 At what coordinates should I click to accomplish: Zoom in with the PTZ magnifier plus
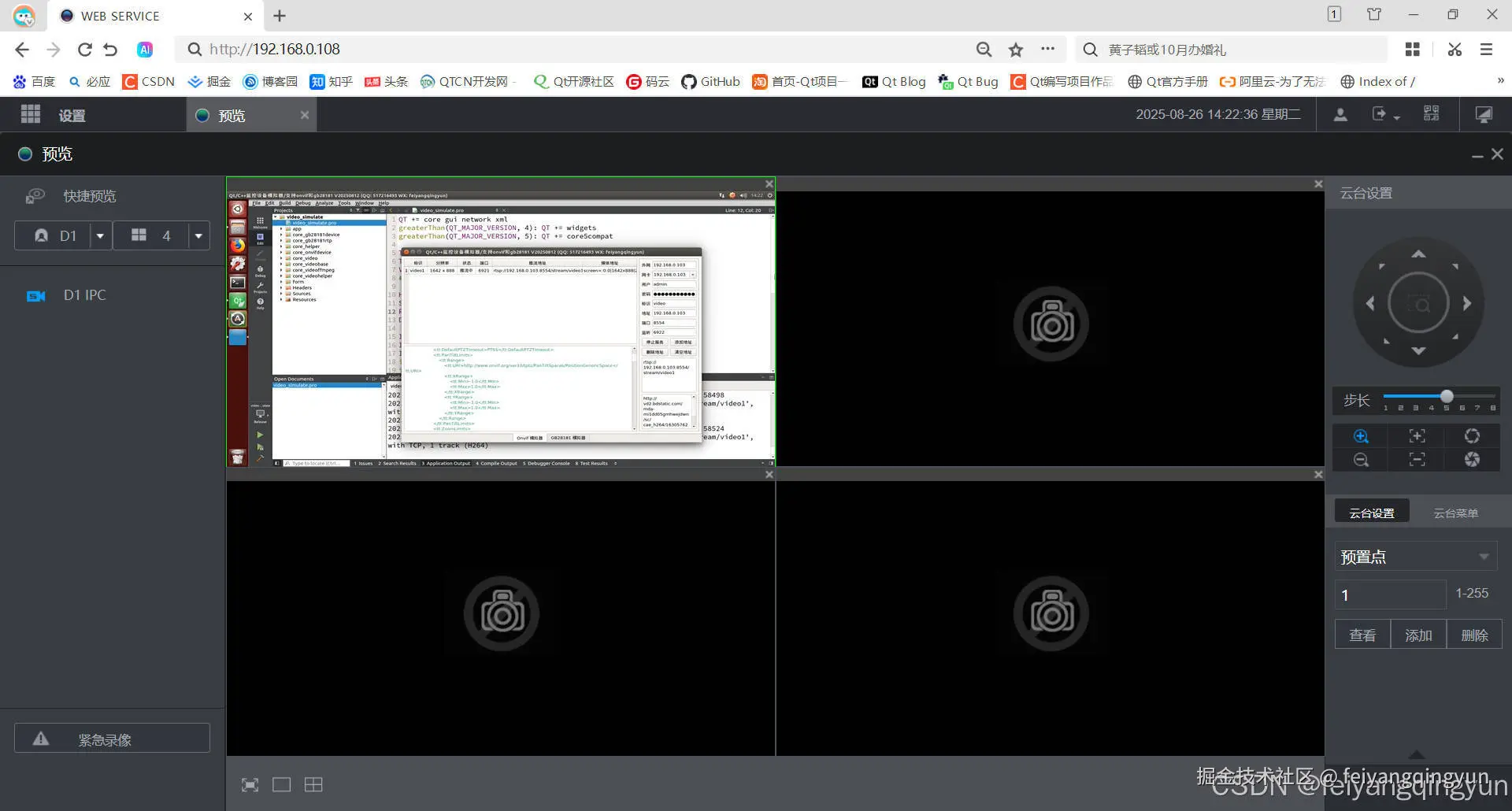pyautogui.click(x=1361, y=436)
